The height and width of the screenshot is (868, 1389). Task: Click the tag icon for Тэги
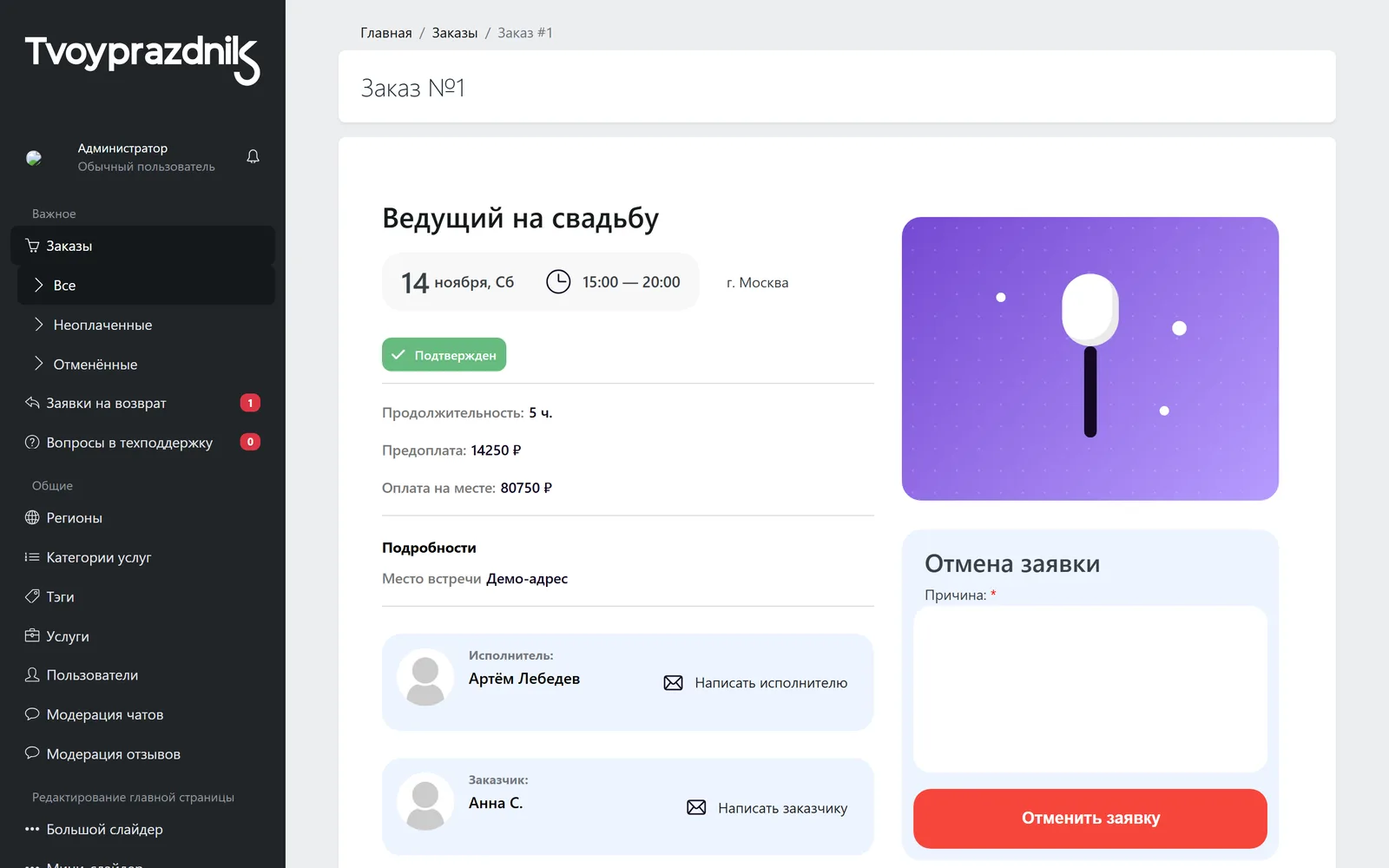(32, 596)
